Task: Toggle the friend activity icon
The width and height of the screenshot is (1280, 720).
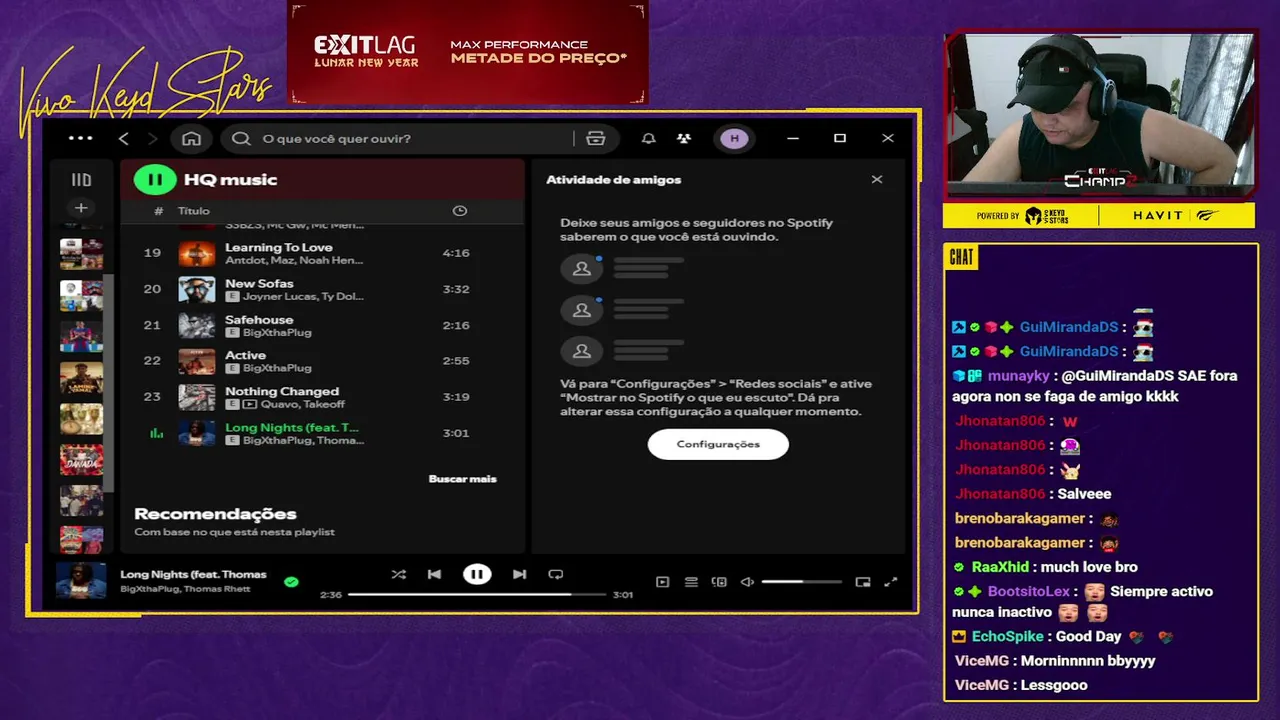Action: coord(683,138)
